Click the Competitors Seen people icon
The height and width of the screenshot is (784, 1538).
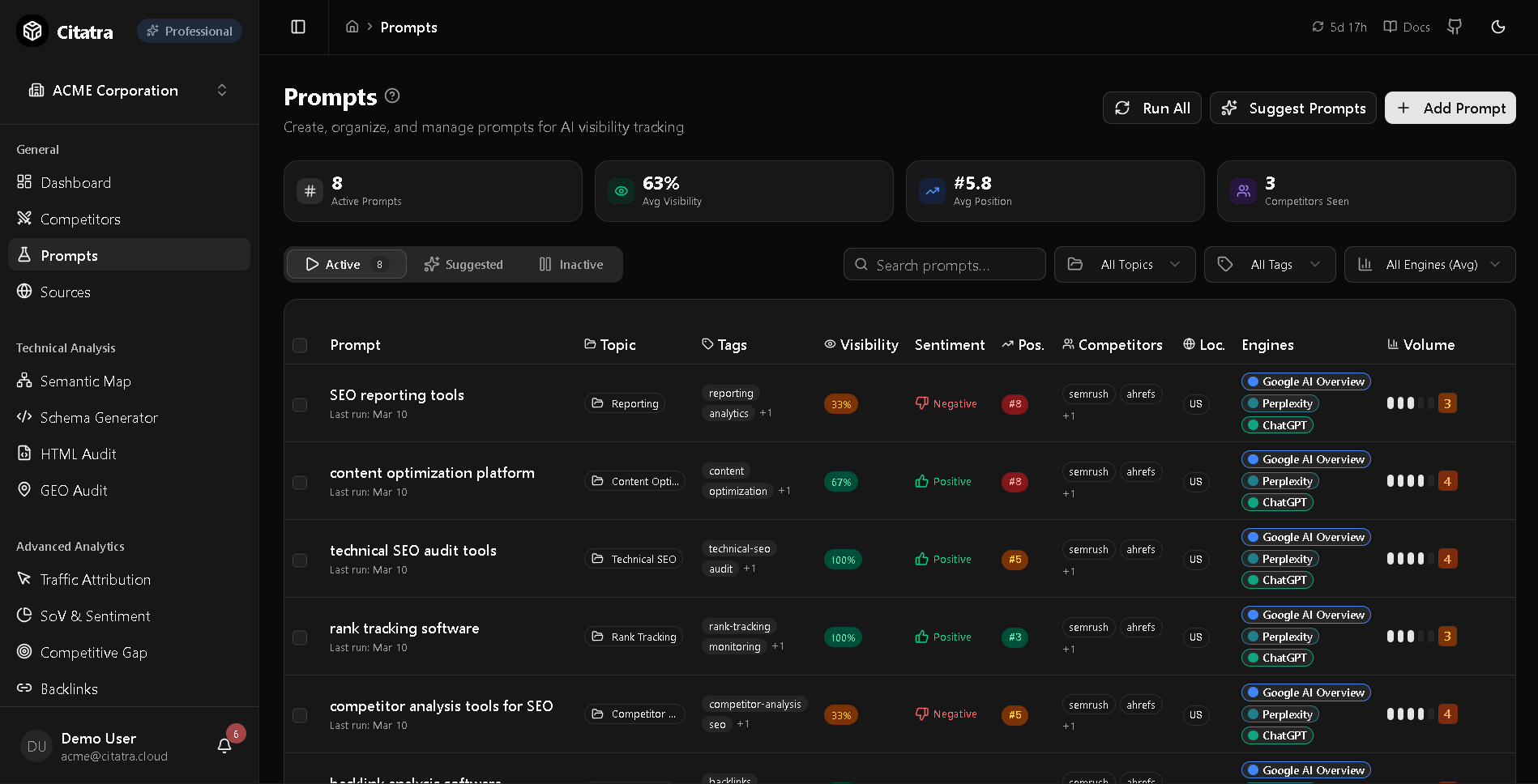(x=1243, y=191)
